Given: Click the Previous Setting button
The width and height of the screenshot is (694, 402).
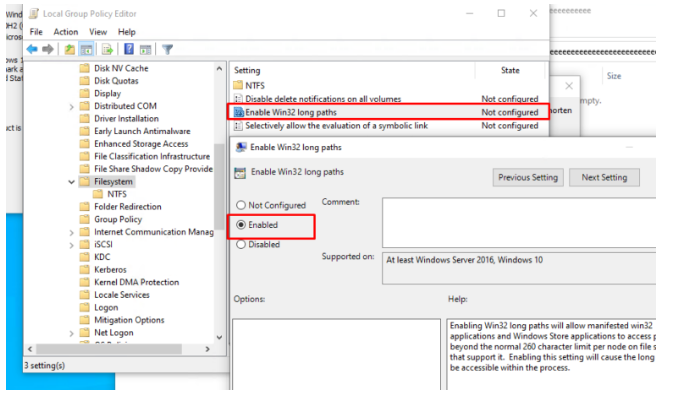Looking at the screenshot, I should (528, 178).
